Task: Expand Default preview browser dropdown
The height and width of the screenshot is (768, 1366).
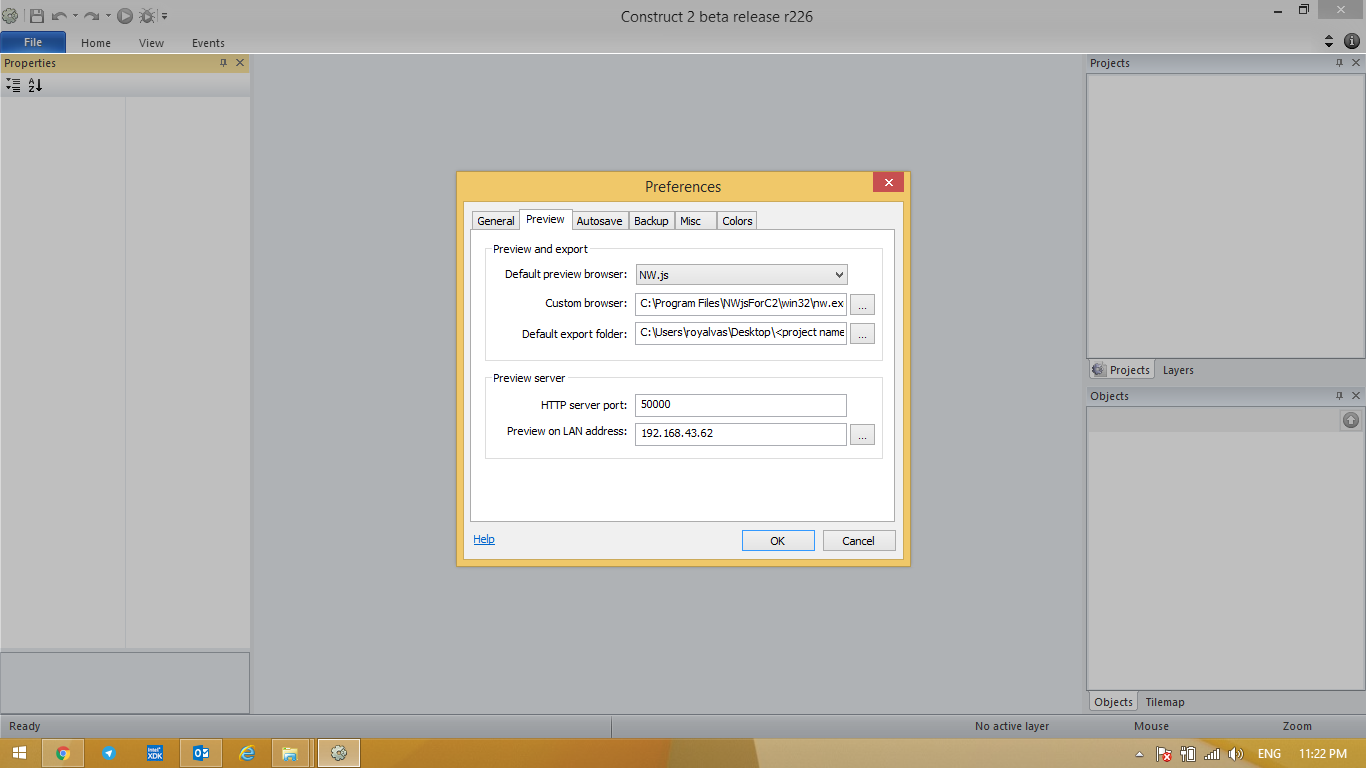Action: [741, 274]
